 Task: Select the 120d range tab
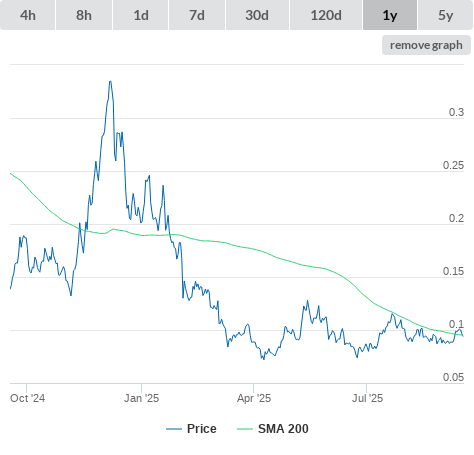[326, 15]
